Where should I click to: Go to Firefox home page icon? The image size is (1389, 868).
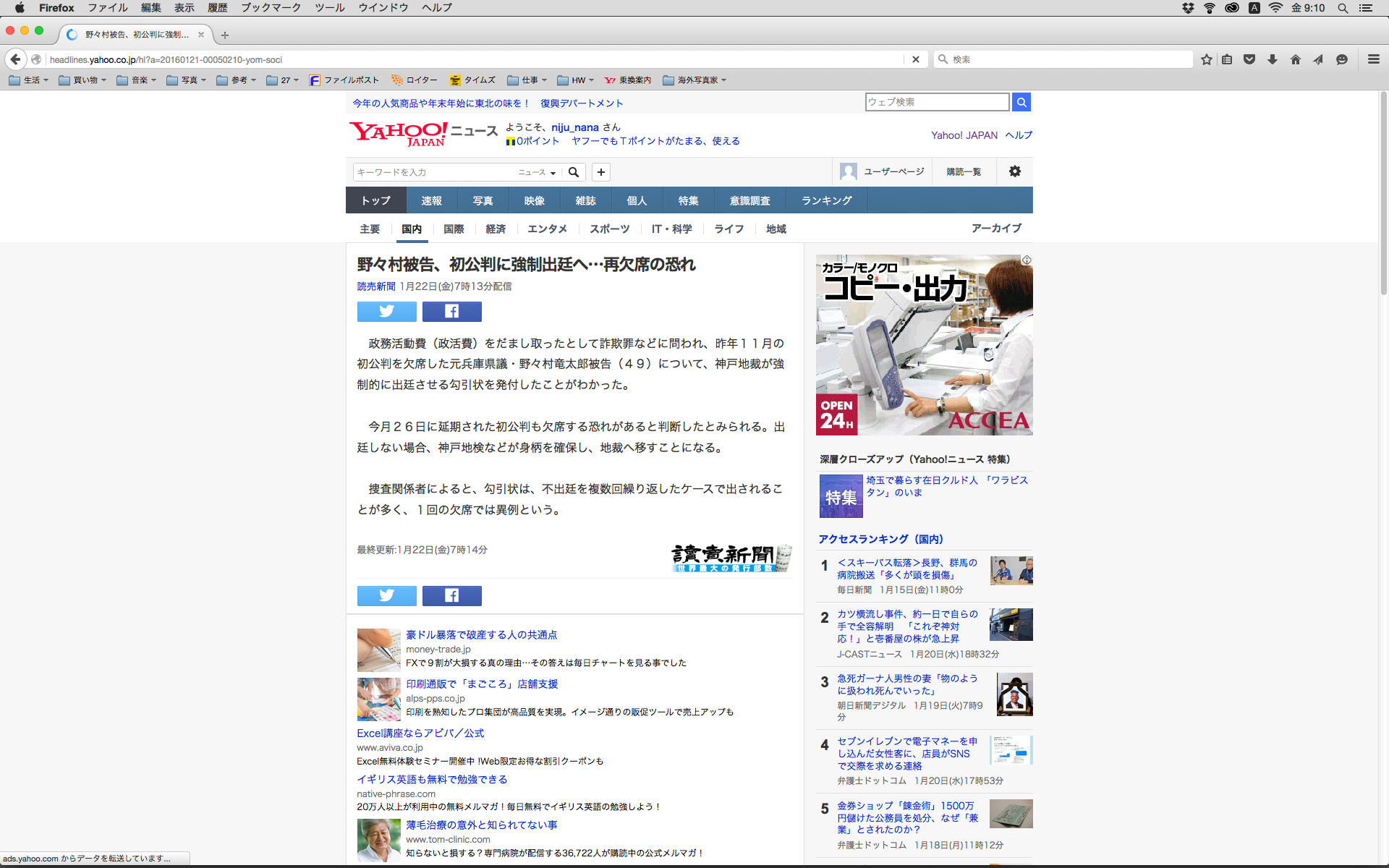(x=1295, y=59)
